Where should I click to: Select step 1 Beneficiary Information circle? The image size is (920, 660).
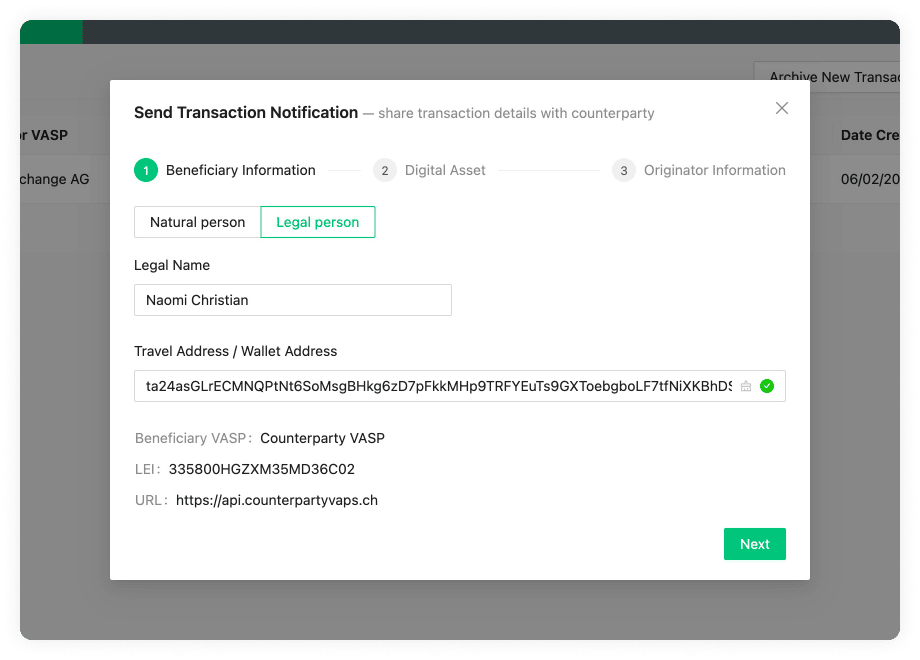tap(146, 170)
